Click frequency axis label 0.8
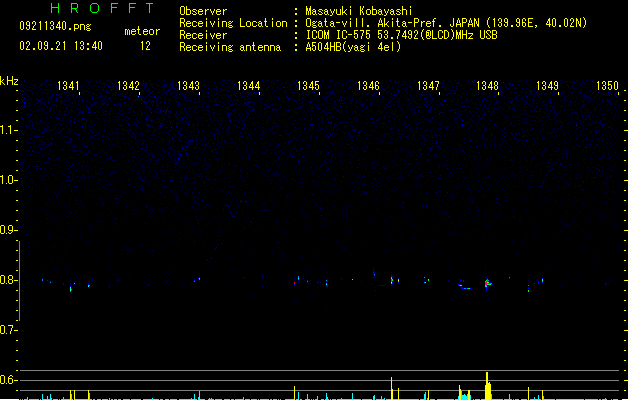The width and height of the screenshot is (629, 400). 8,280
